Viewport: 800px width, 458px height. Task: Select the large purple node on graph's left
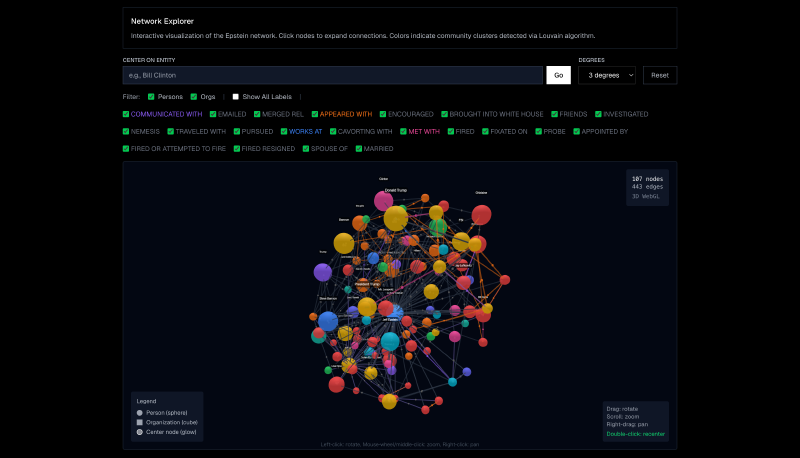[323, 272]
